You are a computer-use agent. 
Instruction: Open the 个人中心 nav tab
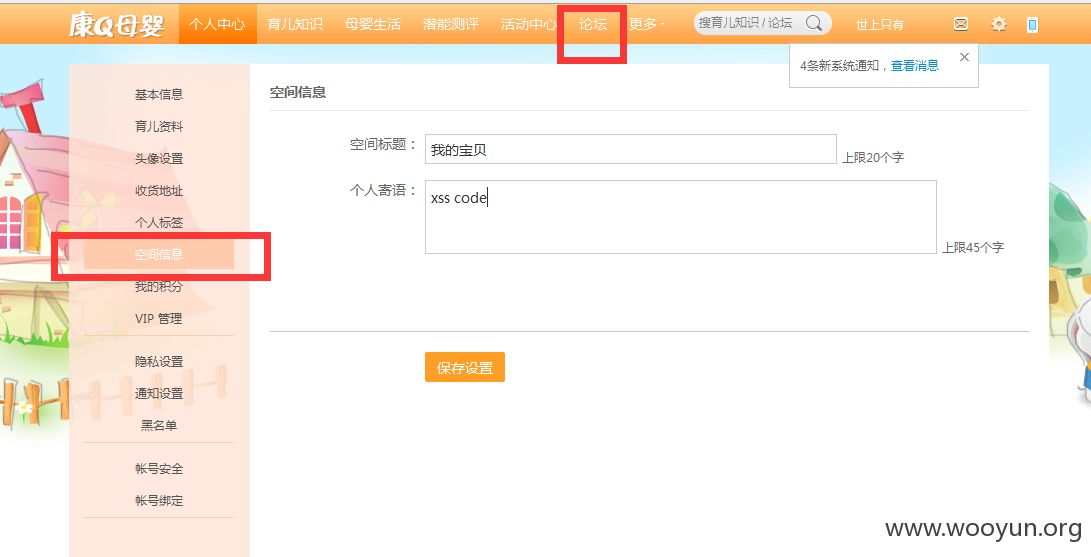click(x=218, y=24)
